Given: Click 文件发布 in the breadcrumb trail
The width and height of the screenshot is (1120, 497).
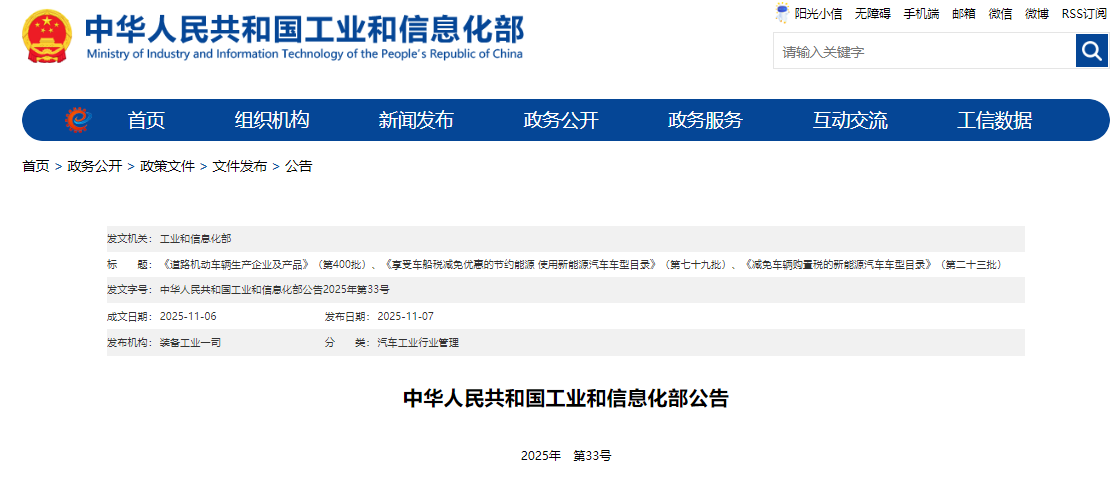Looking at the screenshot, I should (x=239, y=167).
